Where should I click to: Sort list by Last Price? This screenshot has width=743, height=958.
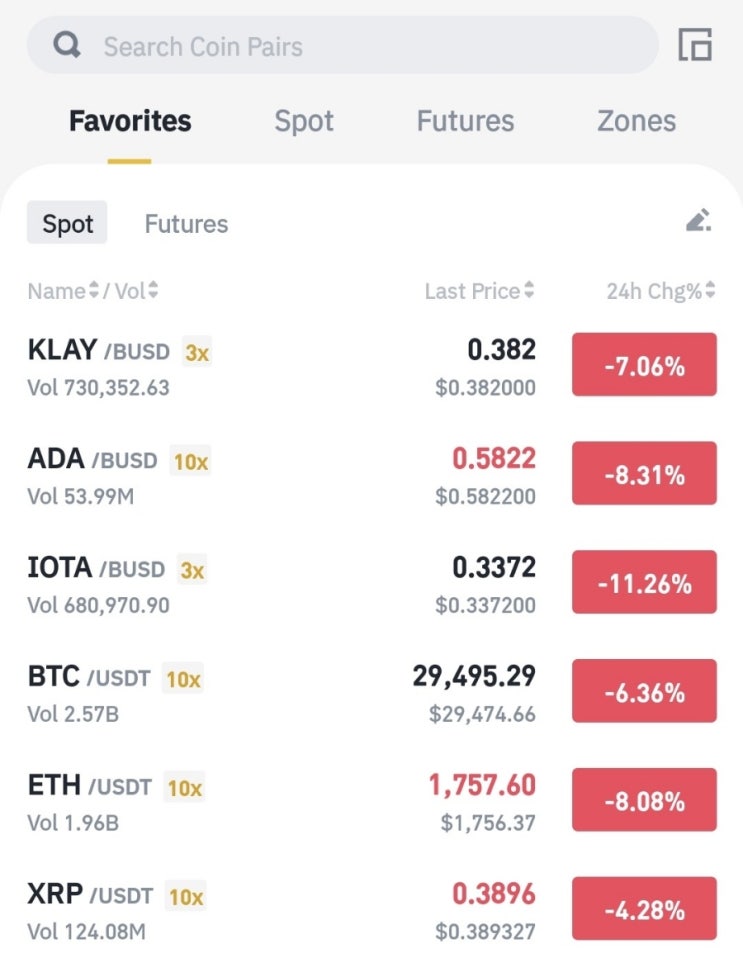point(480,291)
